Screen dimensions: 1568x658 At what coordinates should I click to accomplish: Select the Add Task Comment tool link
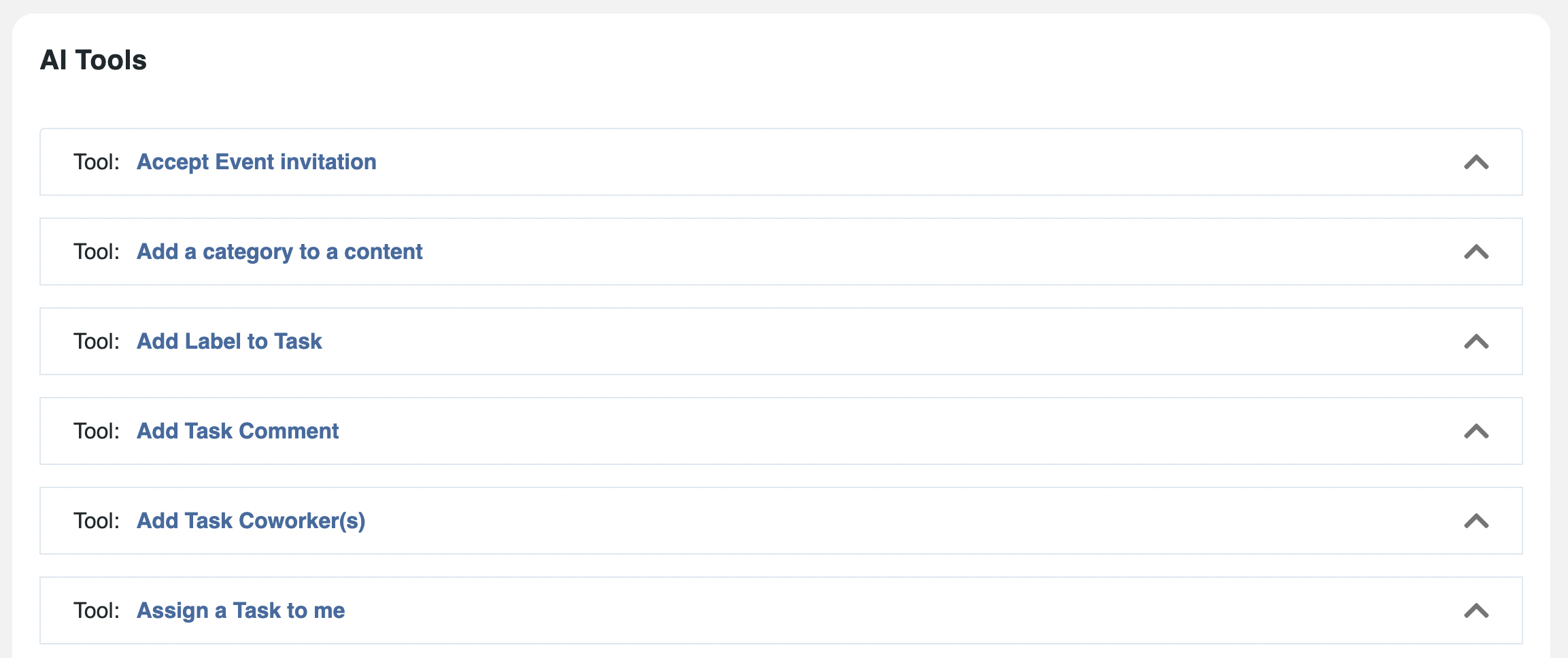237,431
